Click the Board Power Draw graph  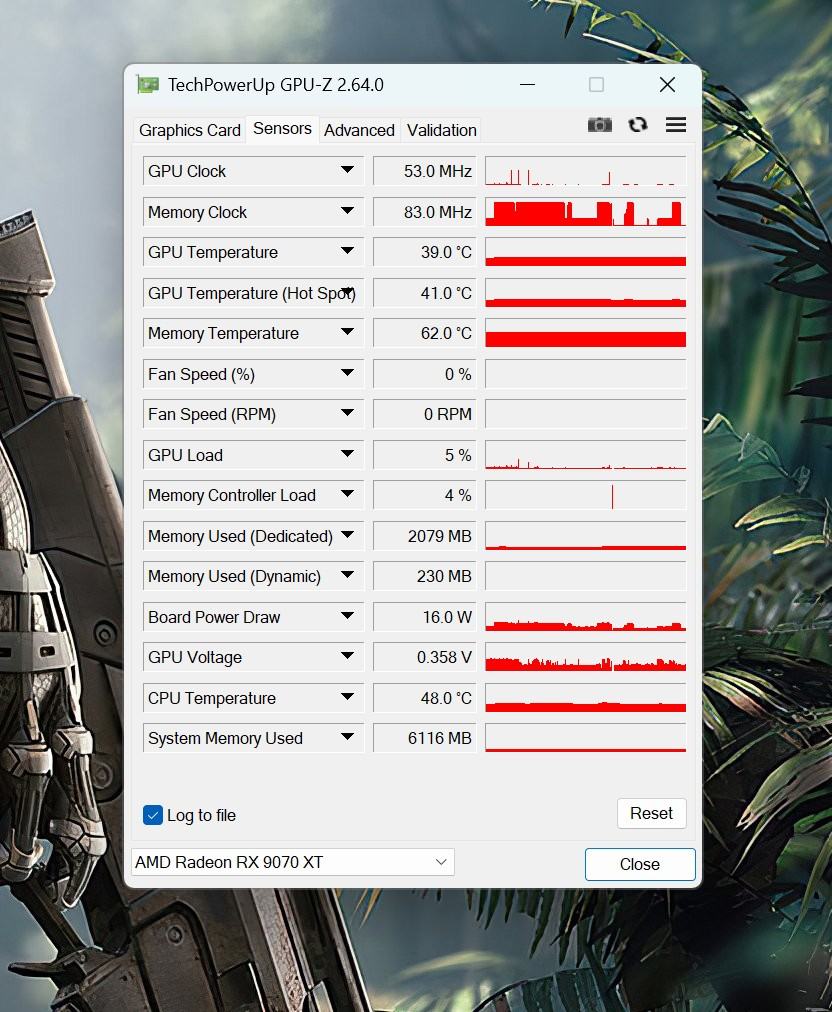[x=585, y=617]
